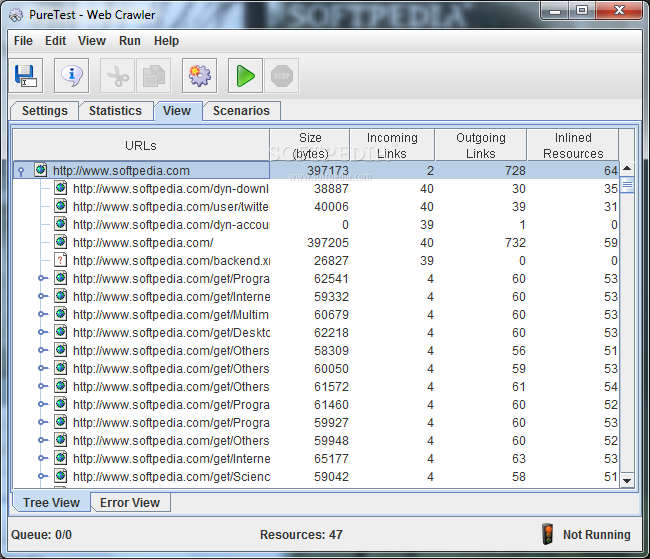The height and width of the screenshot is (559, 650).
Task: Click size value 397205
Action: (x=327, y=243)
